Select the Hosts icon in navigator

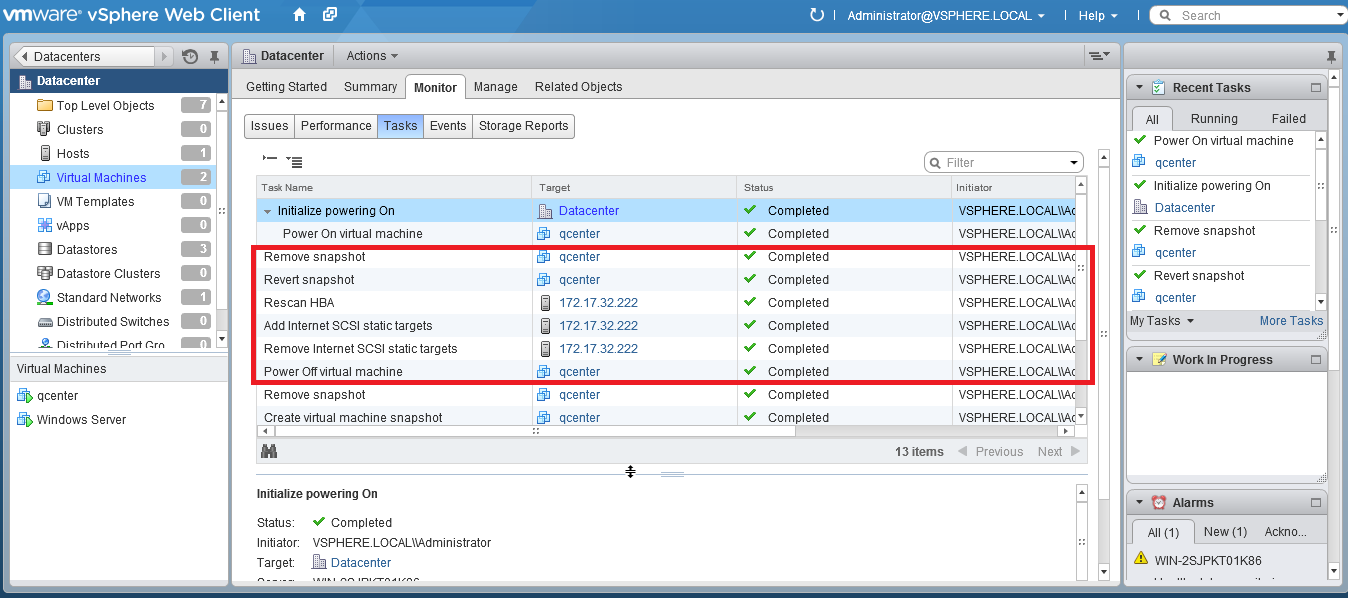(x=44, y=153)
